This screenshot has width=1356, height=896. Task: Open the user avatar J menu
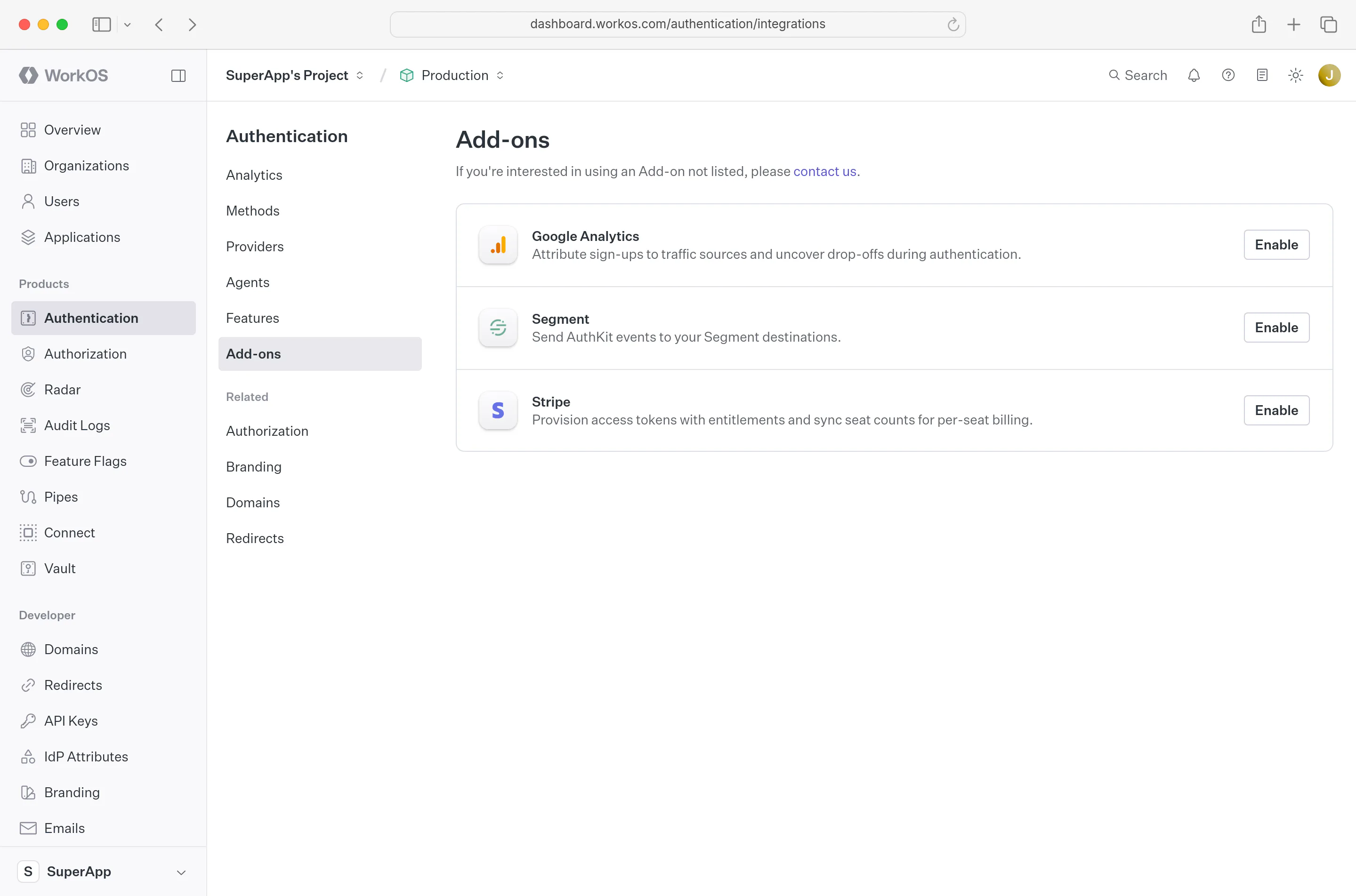click(x=1329, y=75)
